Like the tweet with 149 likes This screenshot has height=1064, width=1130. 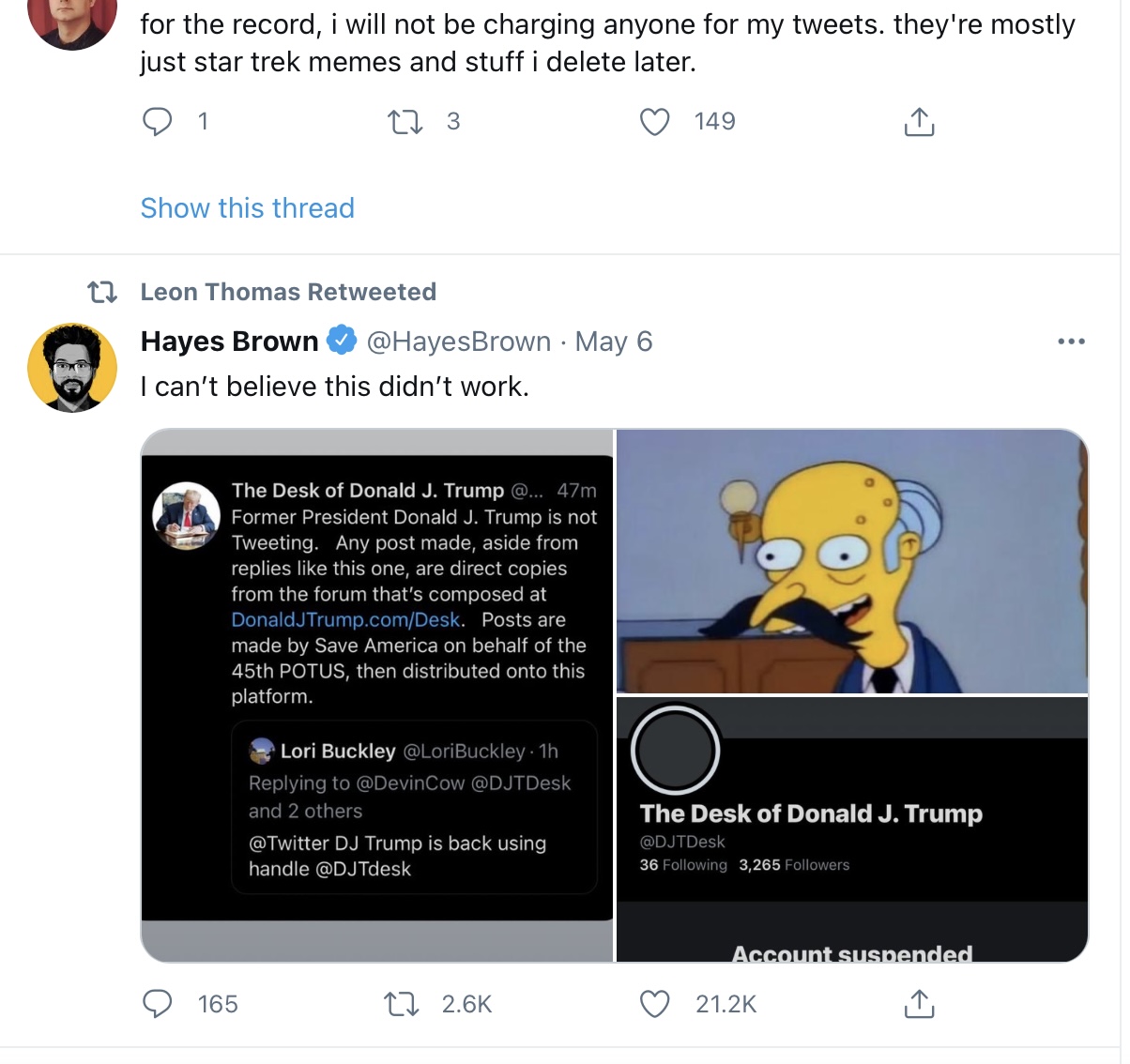[x=654, y=122]
